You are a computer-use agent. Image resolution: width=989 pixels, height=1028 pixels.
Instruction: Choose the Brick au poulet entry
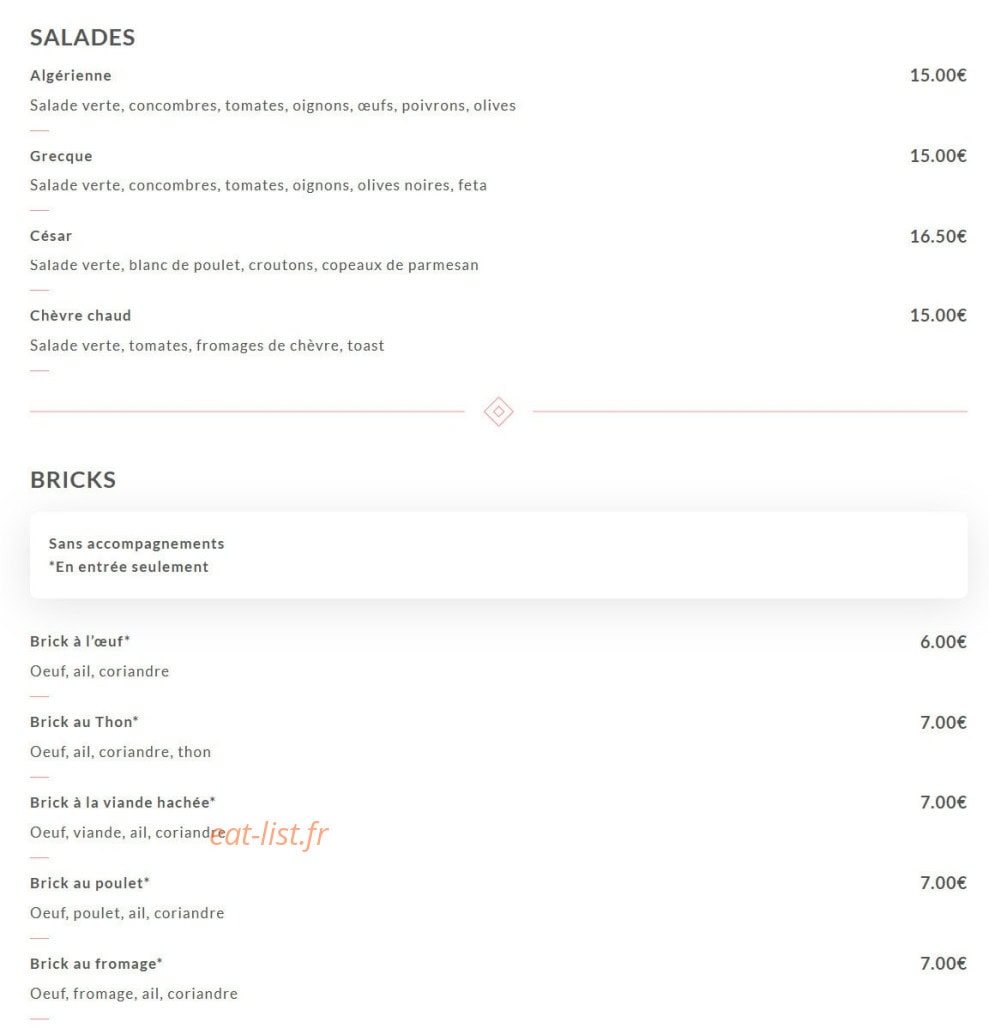pyautogui.click(x=90, y=883)
